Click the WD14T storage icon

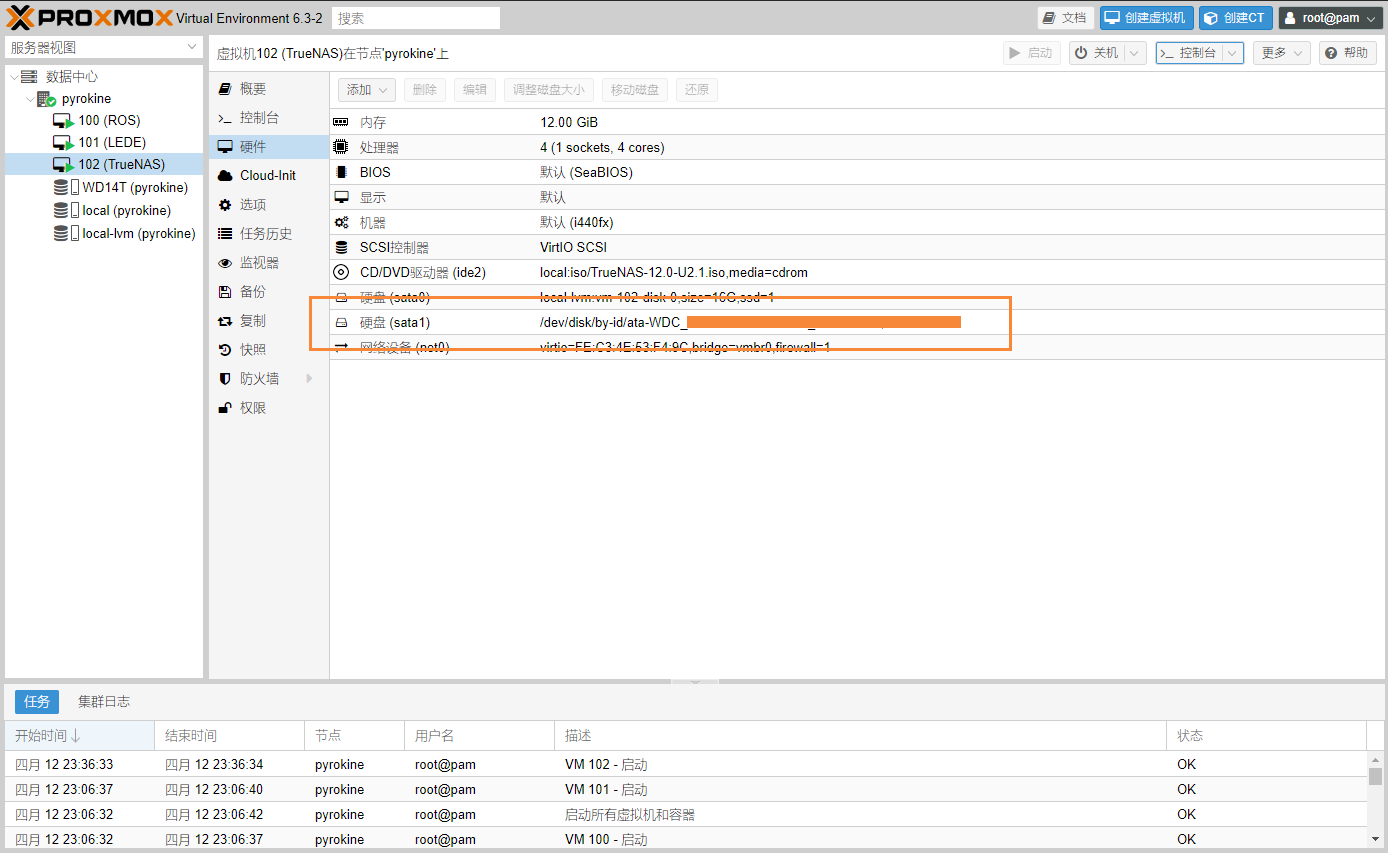pos(66,187)
